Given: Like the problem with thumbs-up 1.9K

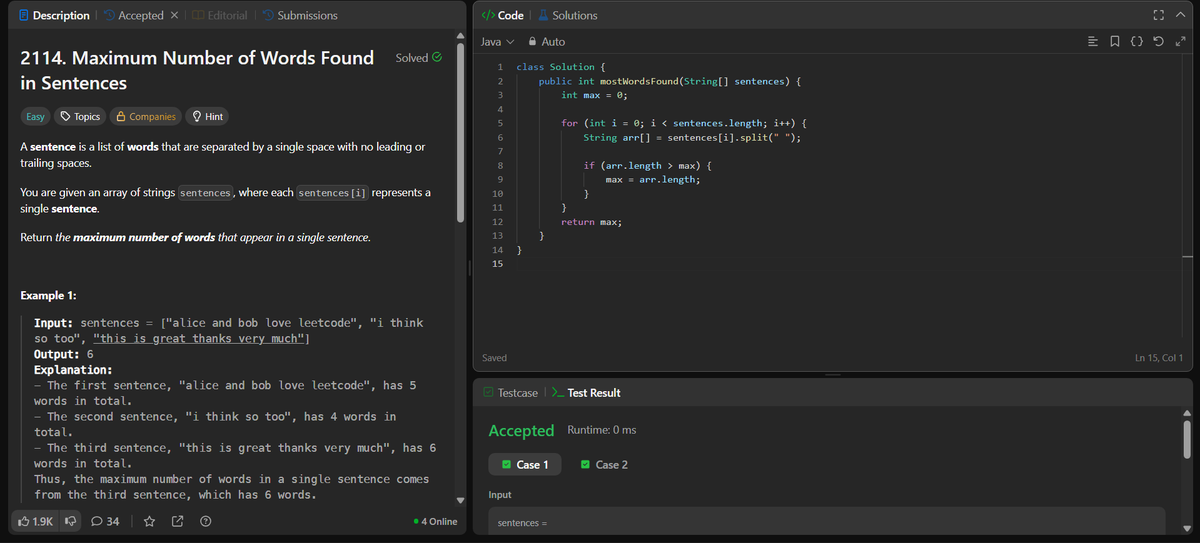Looking at the screenshot, I should pyautogui.click(x=36, y=521).
